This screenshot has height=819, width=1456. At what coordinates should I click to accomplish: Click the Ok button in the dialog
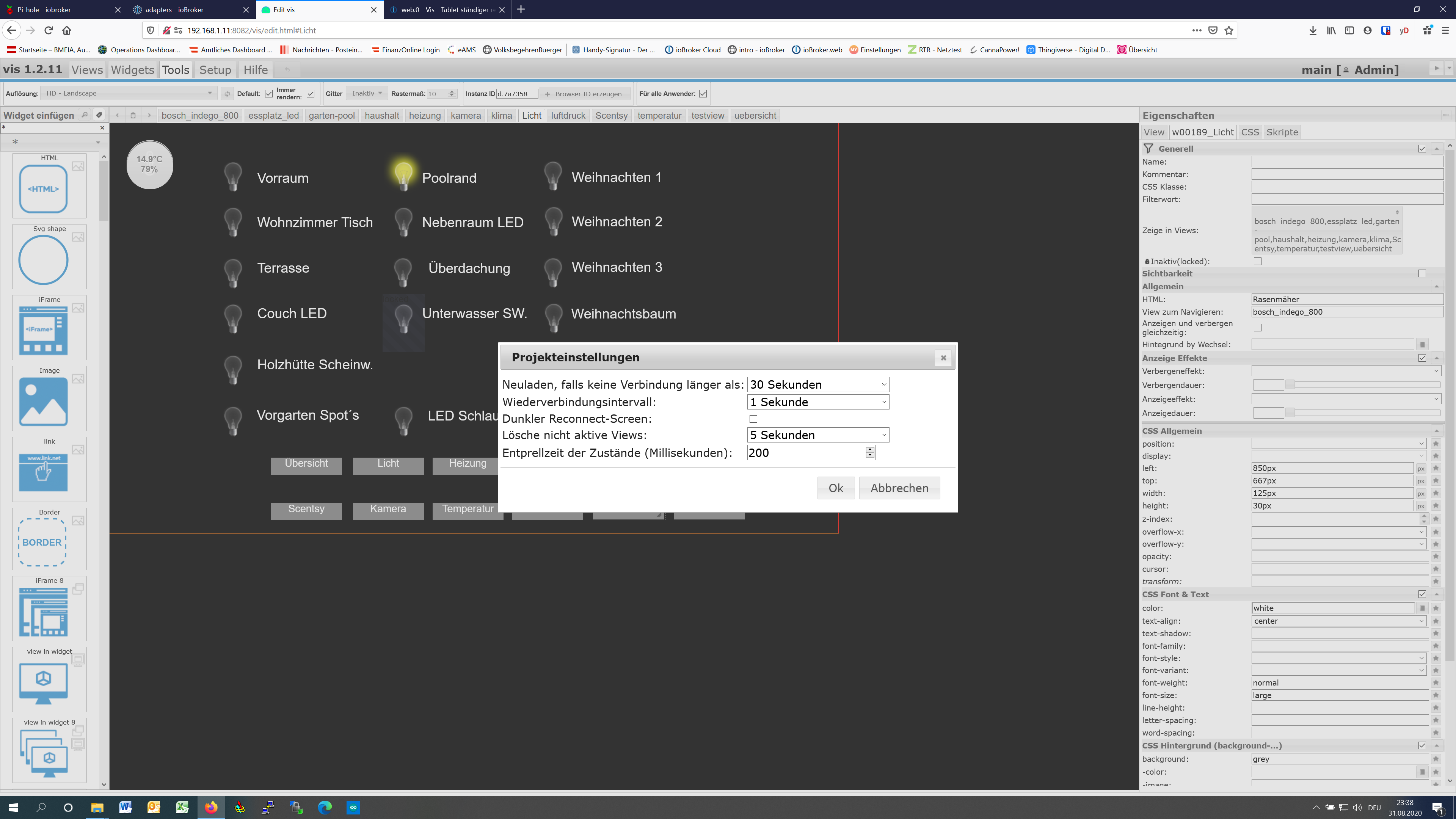(x=835, y=488)
